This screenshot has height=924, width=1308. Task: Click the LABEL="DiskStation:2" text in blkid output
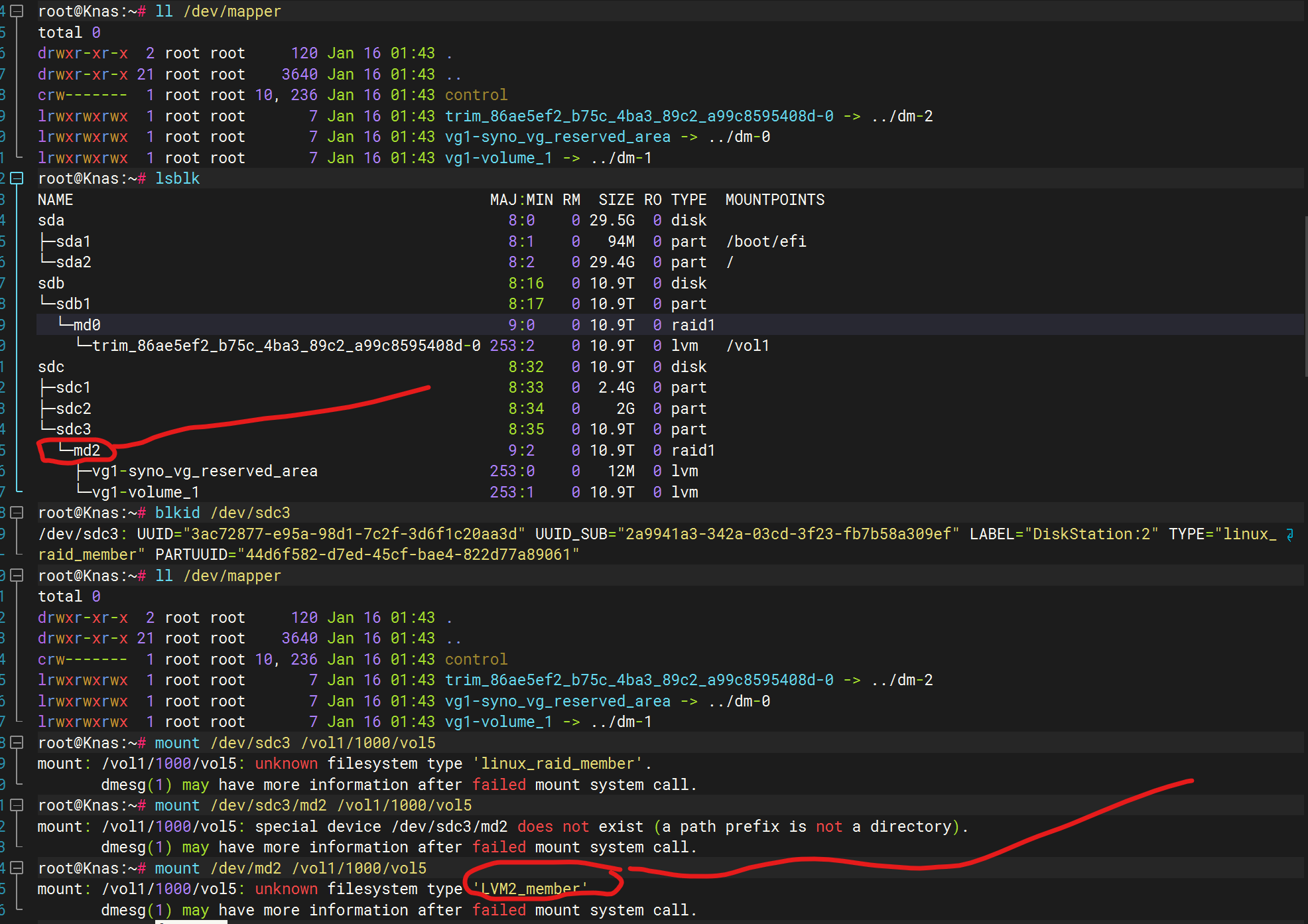point(1063,534)
